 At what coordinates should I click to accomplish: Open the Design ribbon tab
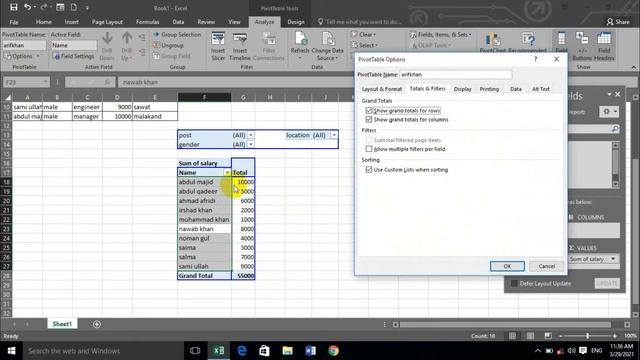coord(296,22)
